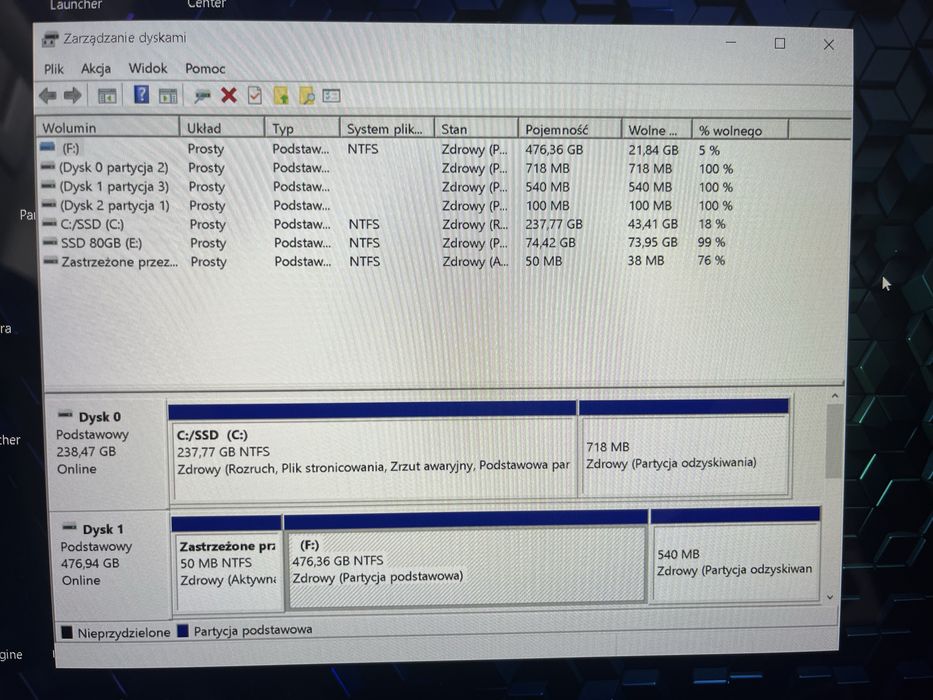Screen dimensions: 933x700
Task: Open the Widok menu
Action: point(148,68)
